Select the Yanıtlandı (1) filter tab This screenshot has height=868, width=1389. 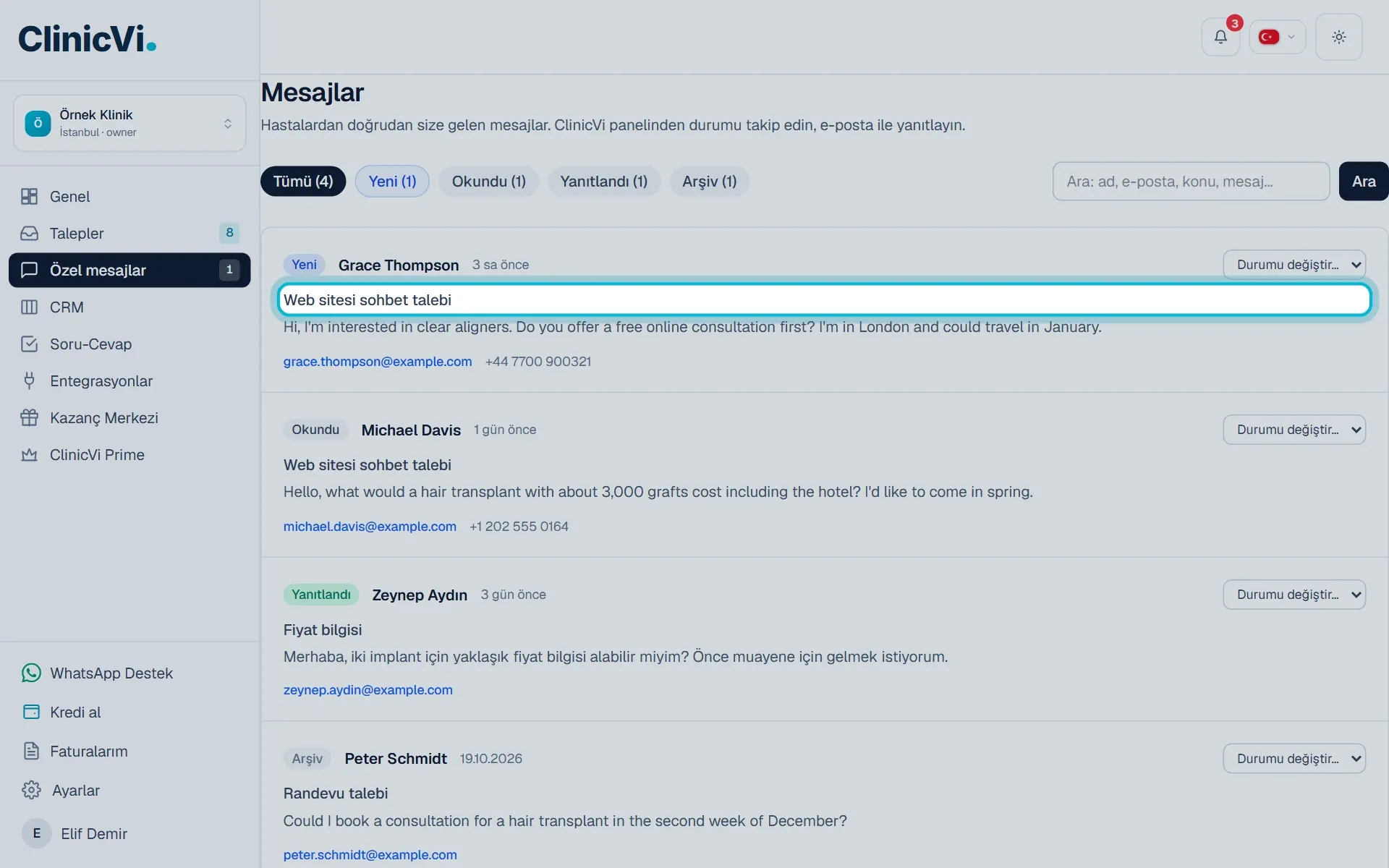click(604, 182)
